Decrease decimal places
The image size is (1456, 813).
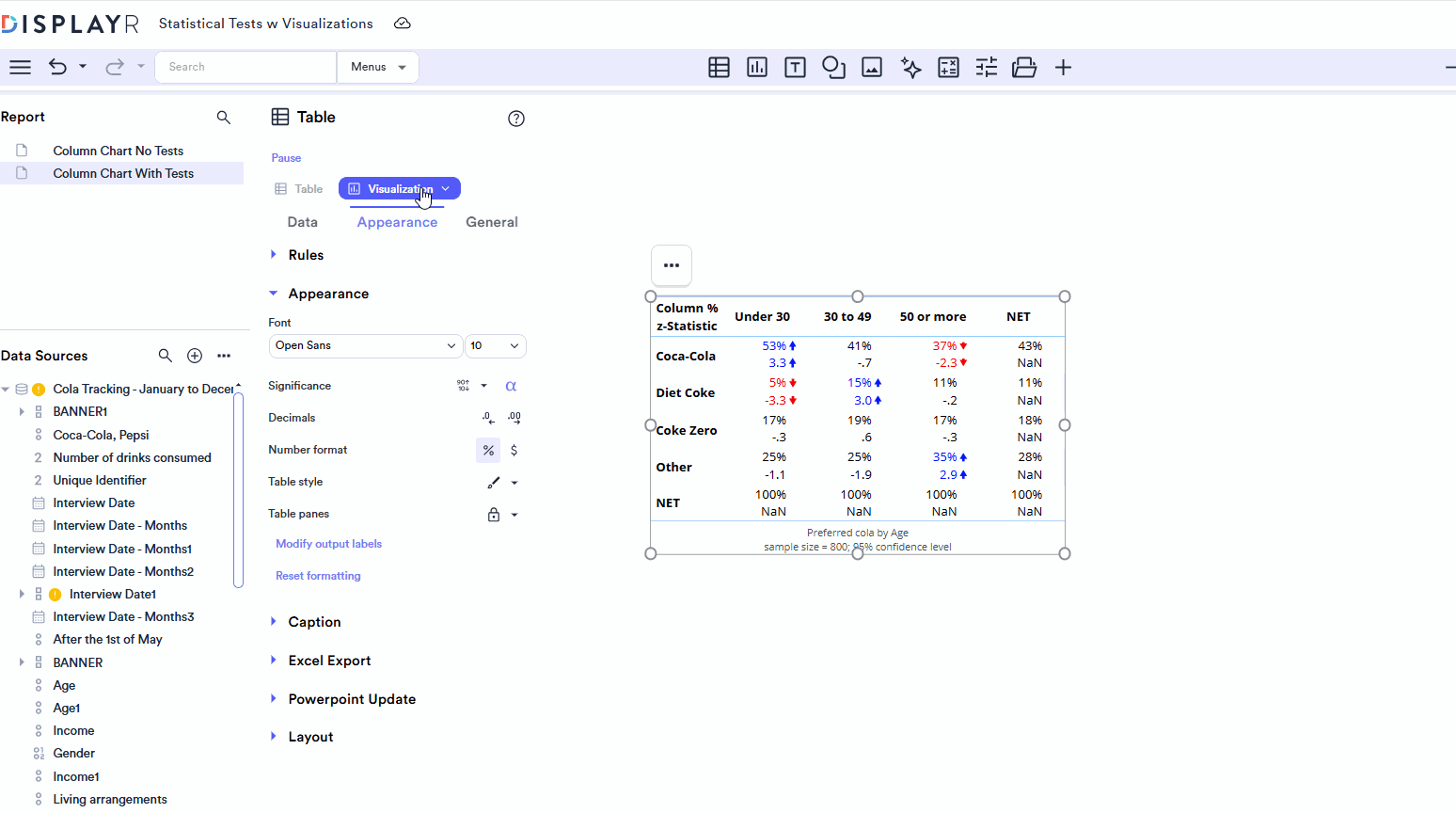[488, 418]
